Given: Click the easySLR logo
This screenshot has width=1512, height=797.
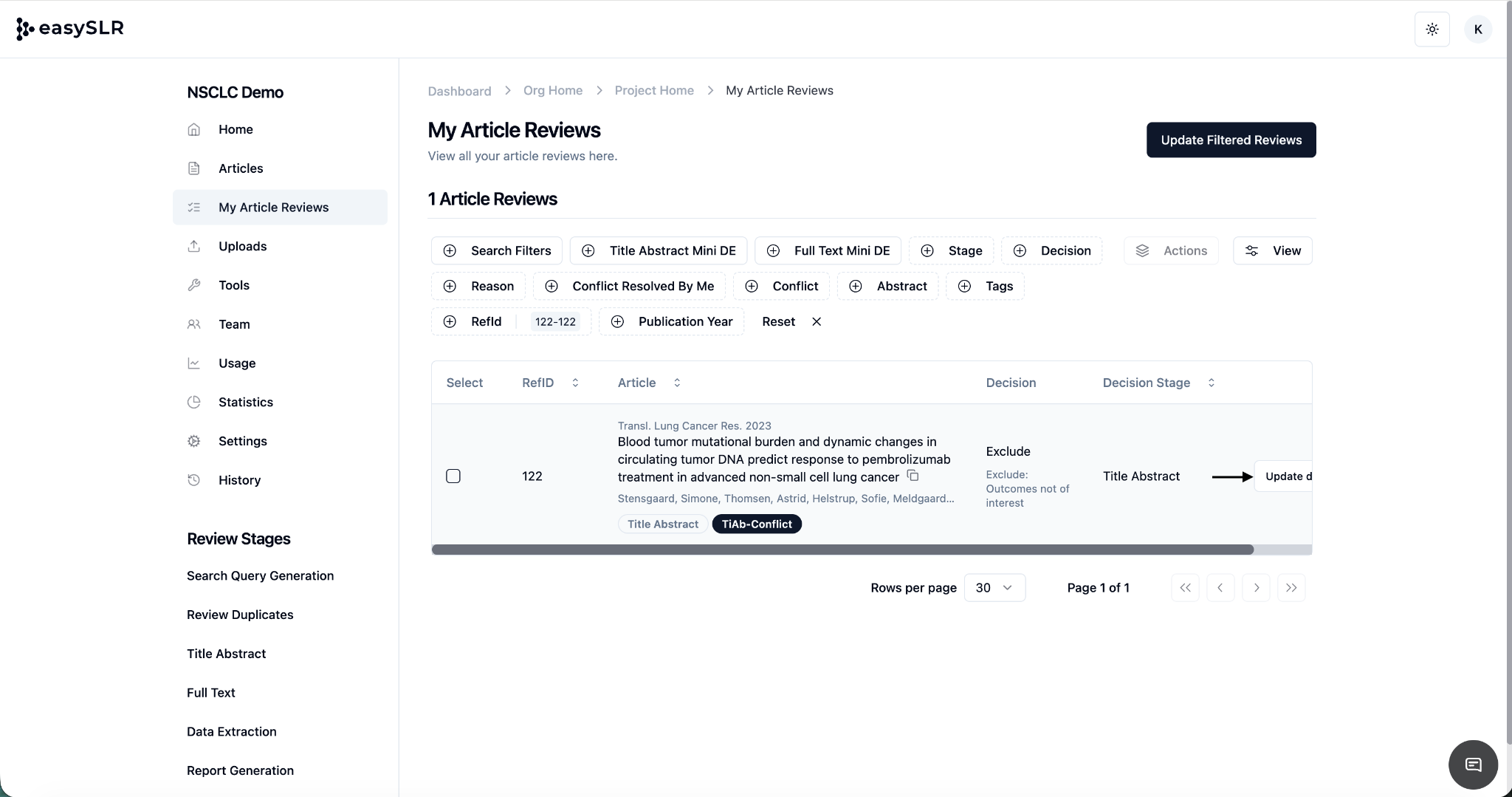Looking at the screenshot, I should point(70,29).
